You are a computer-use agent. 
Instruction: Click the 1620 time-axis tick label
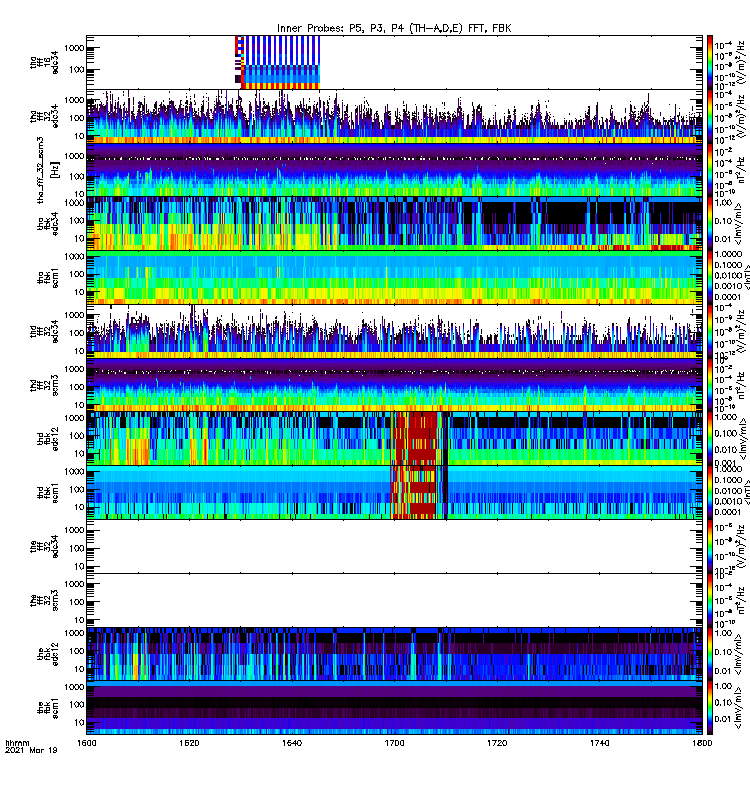coord(189,743)
